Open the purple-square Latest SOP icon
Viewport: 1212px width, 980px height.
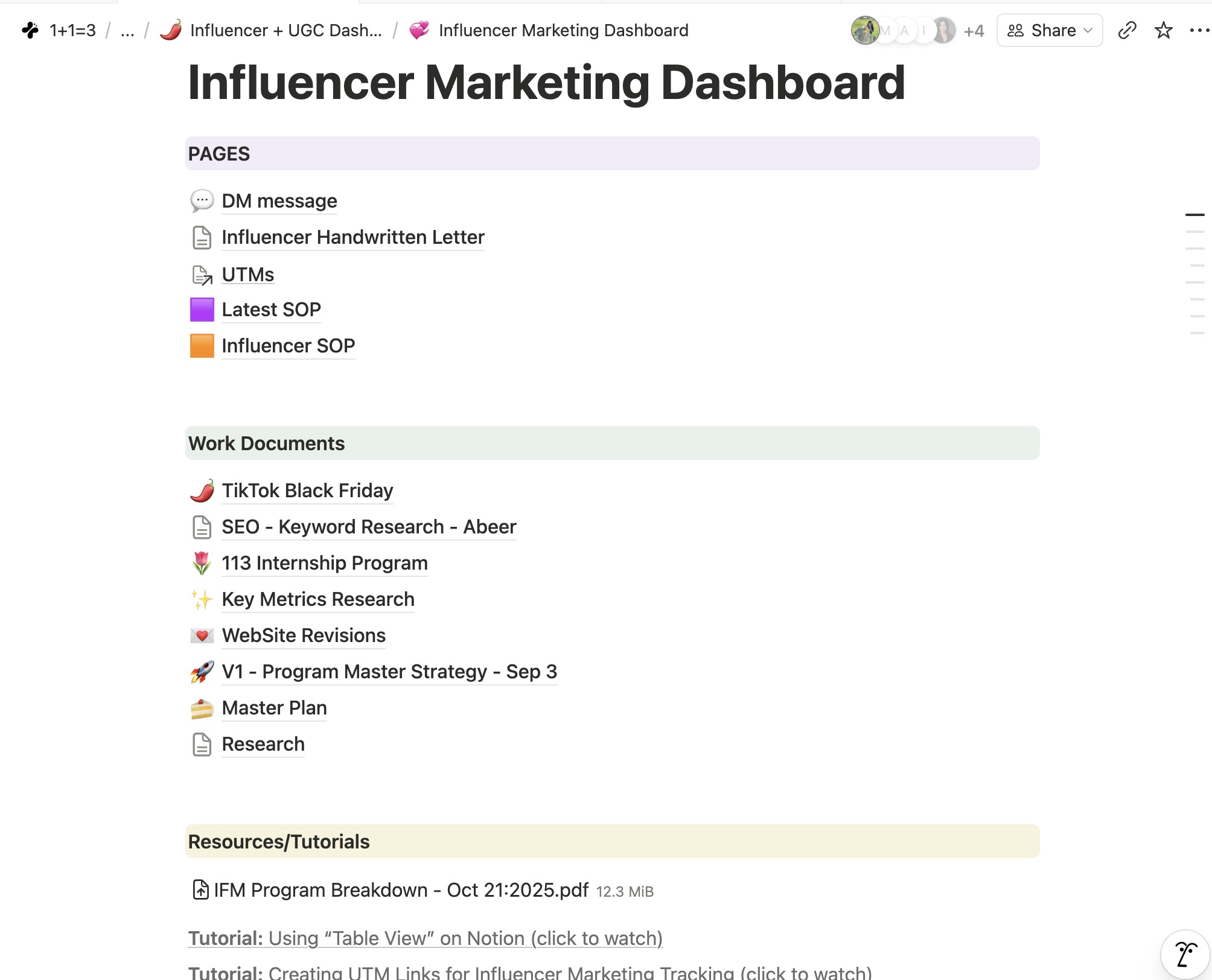pyautogui.click(x=202, y=310)
